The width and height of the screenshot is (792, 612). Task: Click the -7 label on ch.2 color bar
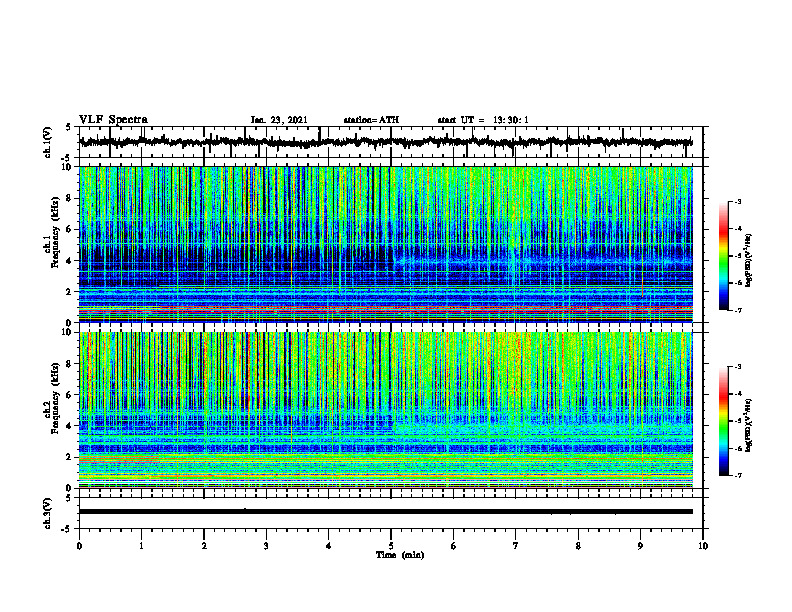(738, 475)
